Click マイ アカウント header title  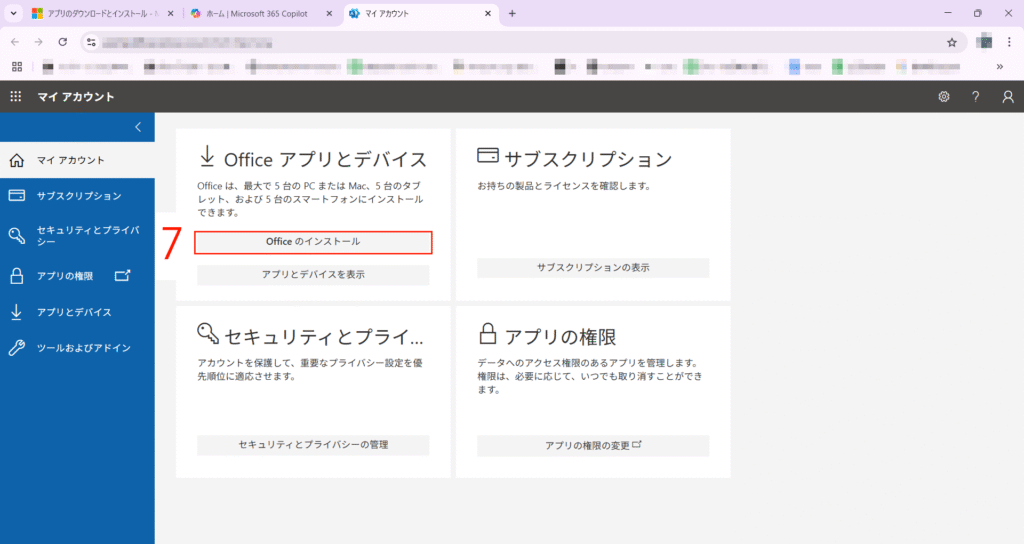coord(76,97)
